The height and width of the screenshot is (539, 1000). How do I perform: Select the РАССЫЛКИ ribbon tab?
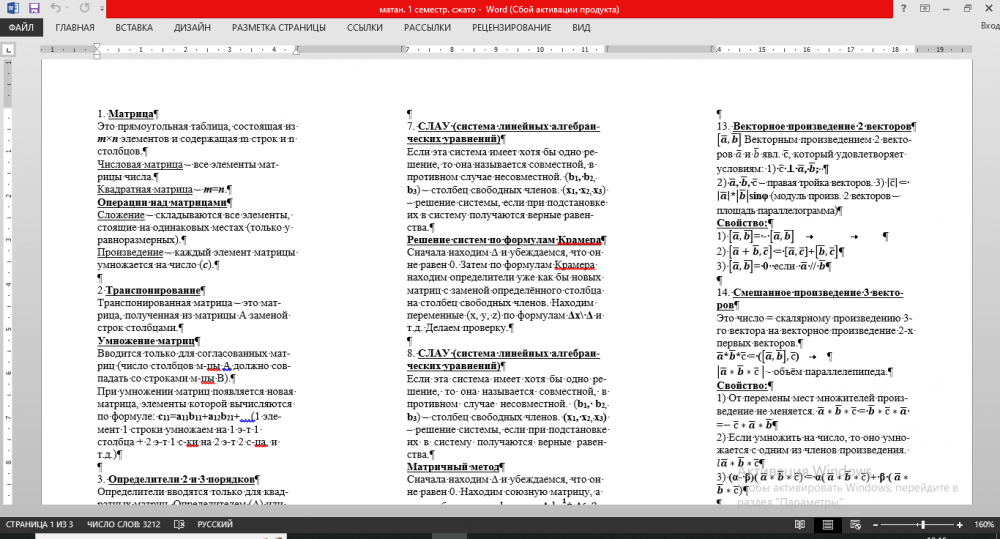pyautogui.click(x=427, y=27)
